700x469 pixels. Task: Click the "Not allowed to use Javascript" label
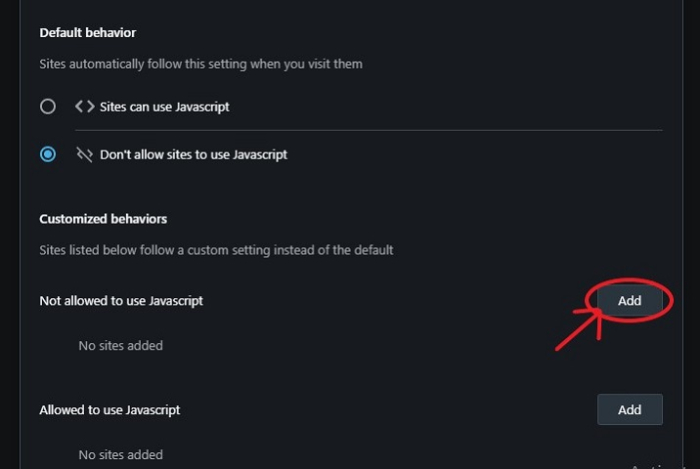coord(121,300)
